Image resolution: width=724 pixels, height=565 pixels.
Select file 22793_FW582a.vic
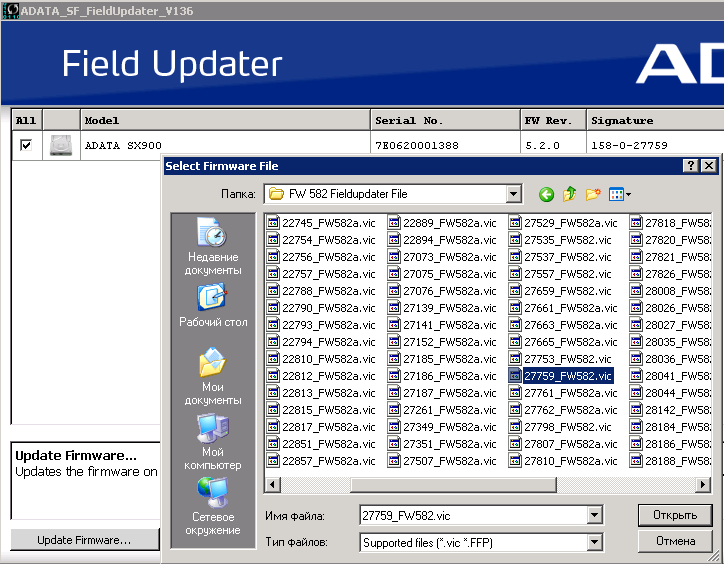pyautogui.click(x=321, y=325)
